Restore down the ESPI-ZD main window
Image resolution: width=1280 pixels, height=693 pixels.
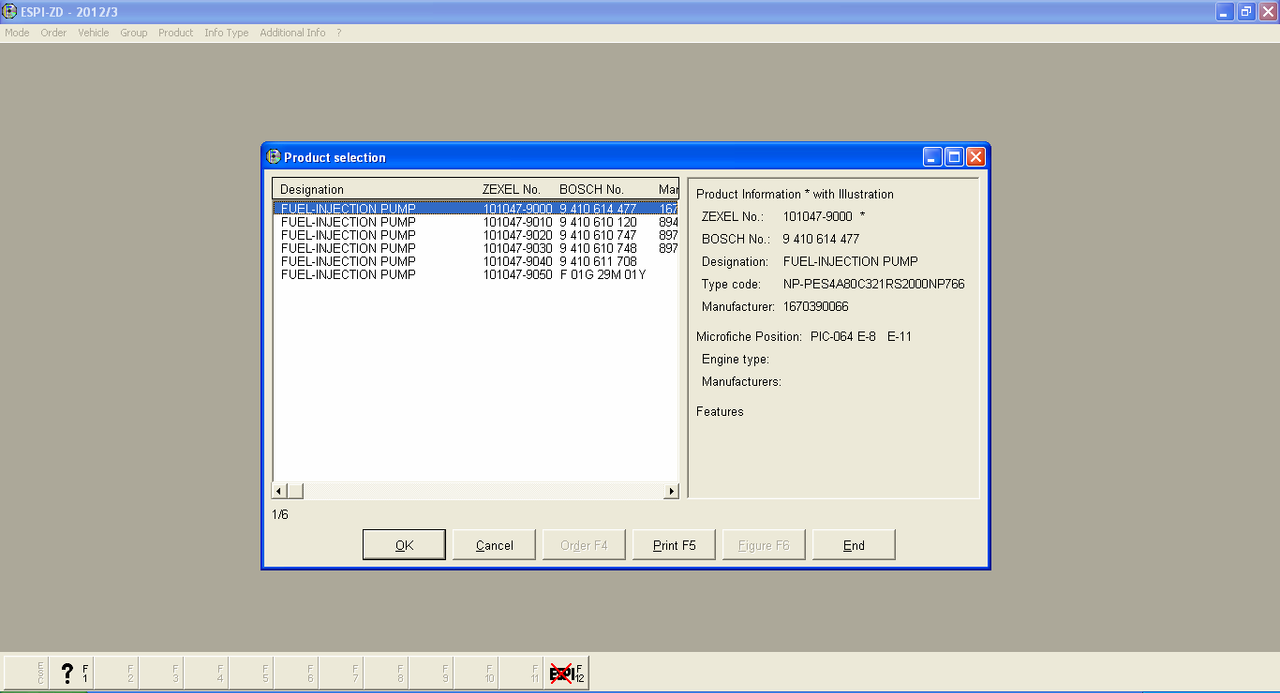coord(1246,12)
